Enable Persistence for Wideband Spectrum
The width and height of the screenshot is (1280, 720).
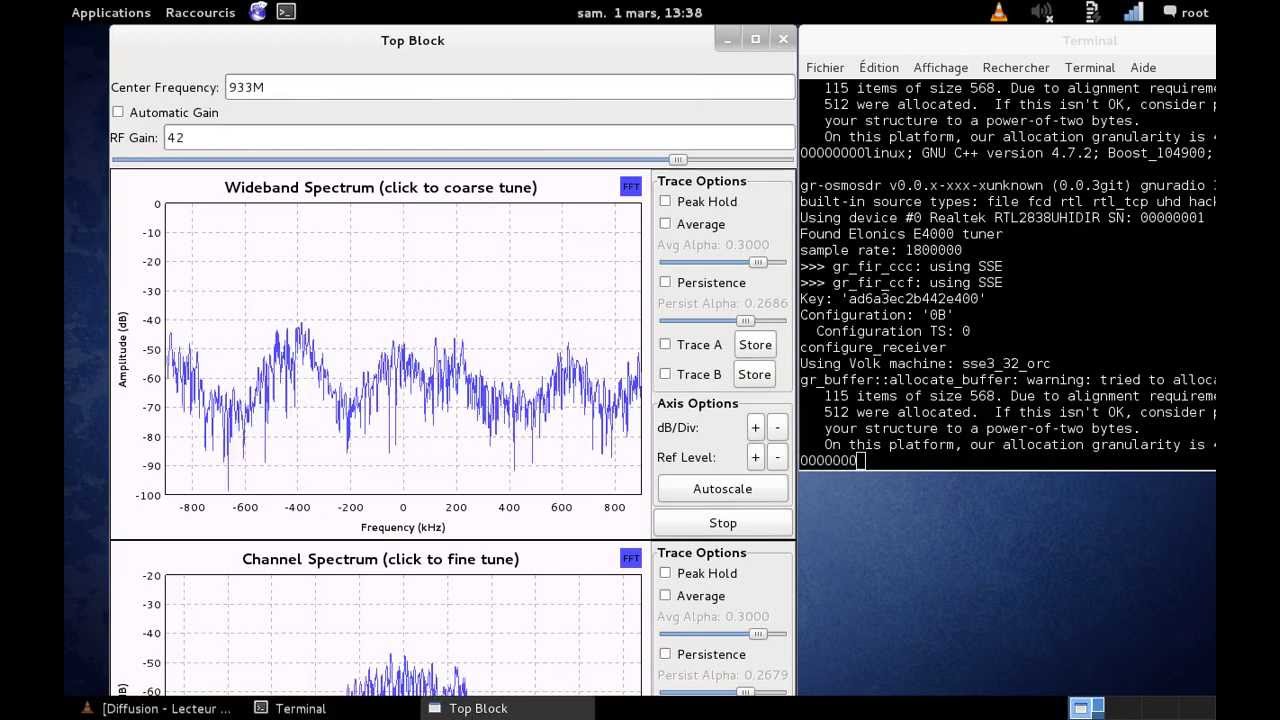[x=665, y=282]
